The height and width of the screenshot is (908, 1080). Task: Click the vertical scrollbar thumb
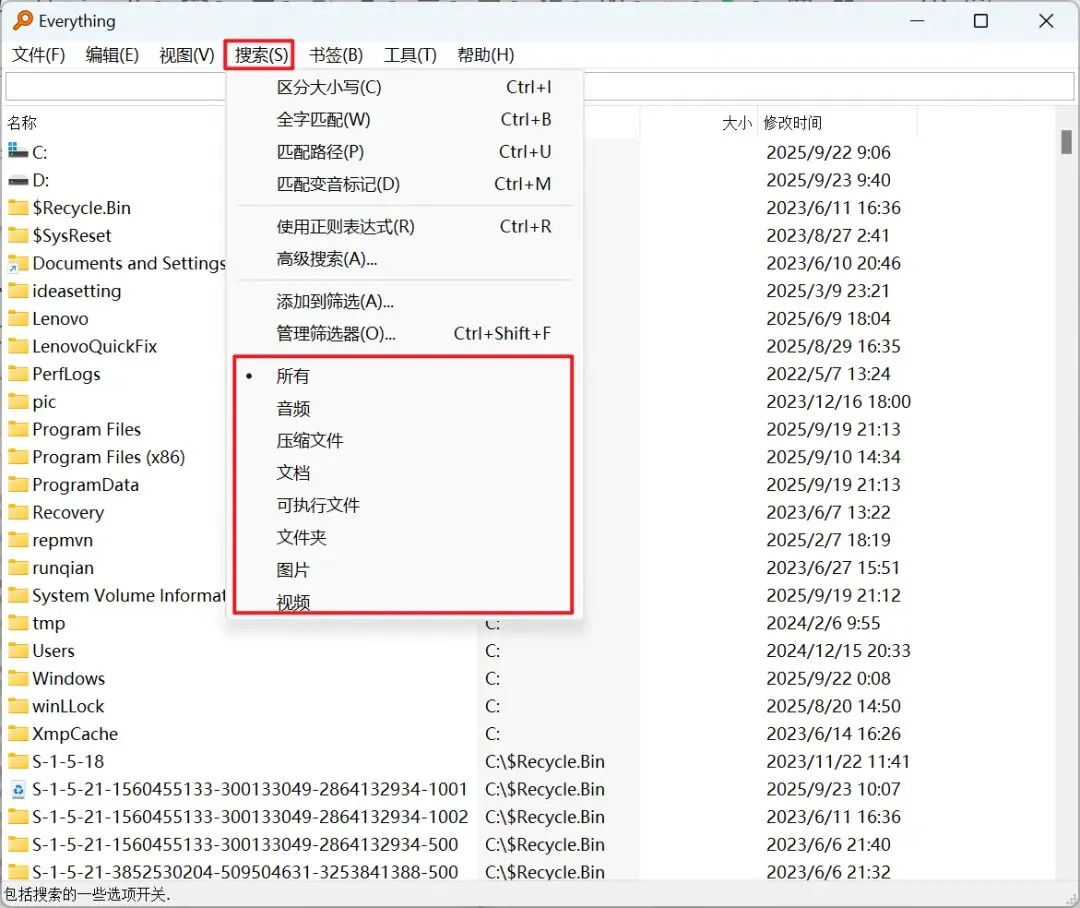tap(1066, 142)
